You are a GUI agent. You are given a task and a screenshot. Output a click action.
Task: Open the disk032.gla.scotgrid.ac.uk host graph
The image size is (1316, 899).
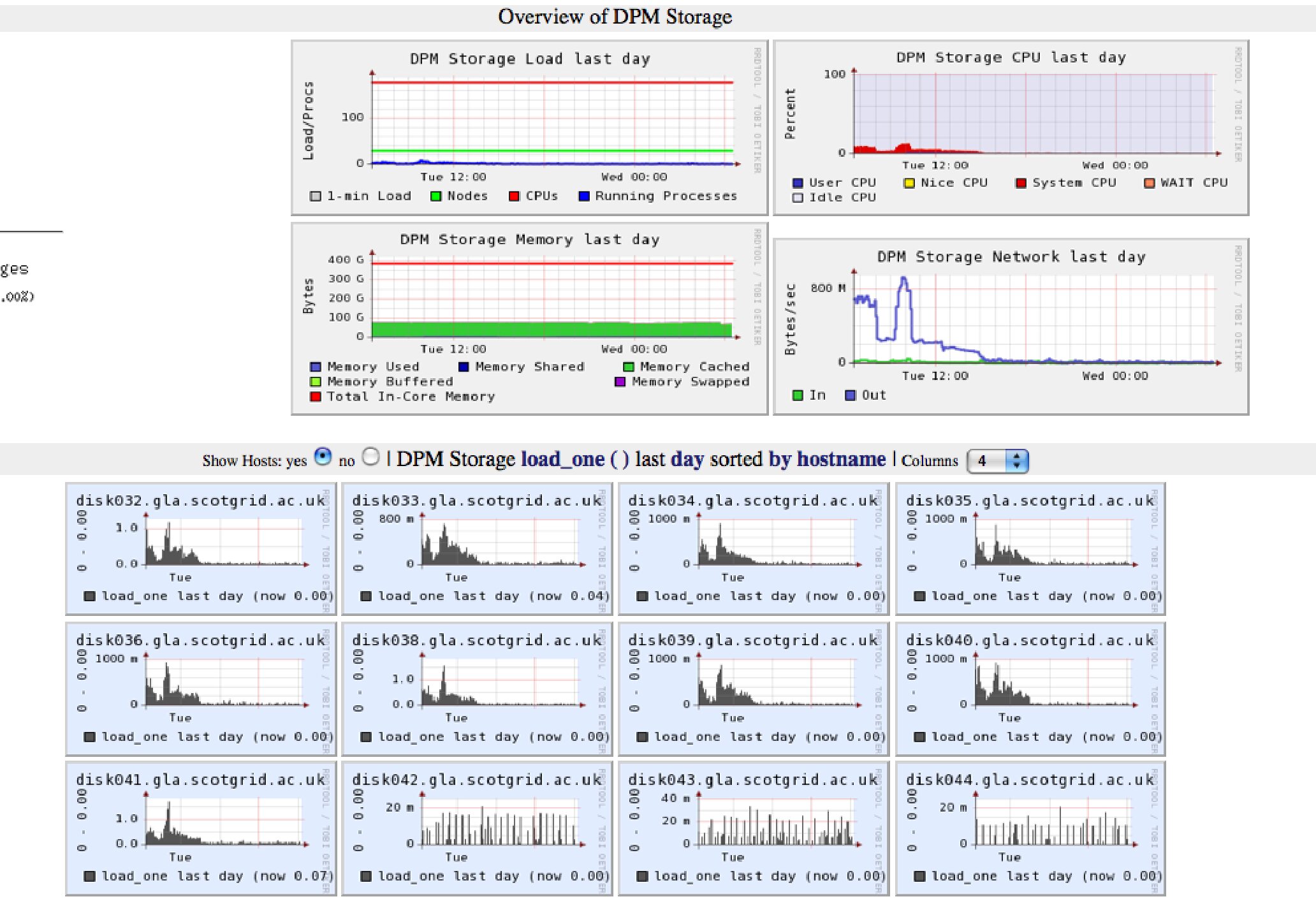coord(201,549)
